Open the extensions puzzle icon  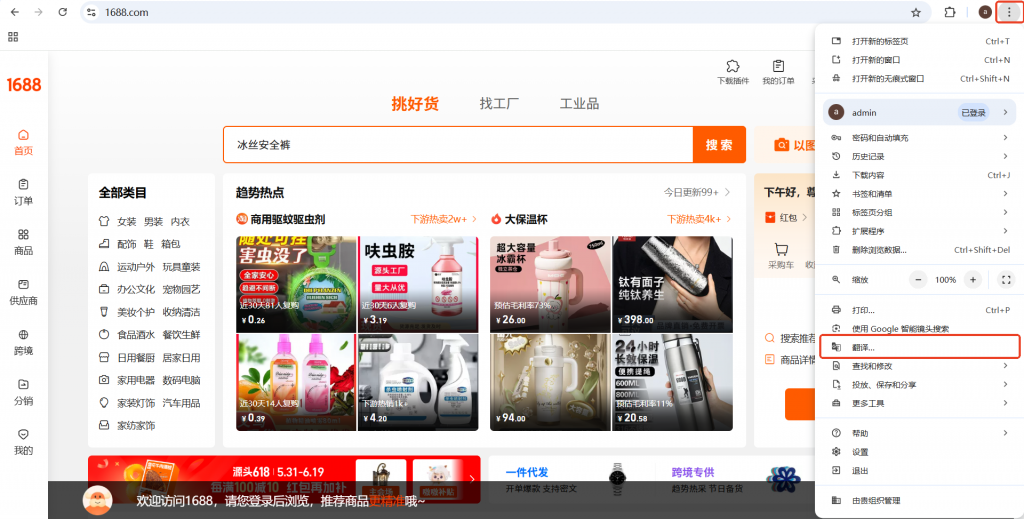950,12
